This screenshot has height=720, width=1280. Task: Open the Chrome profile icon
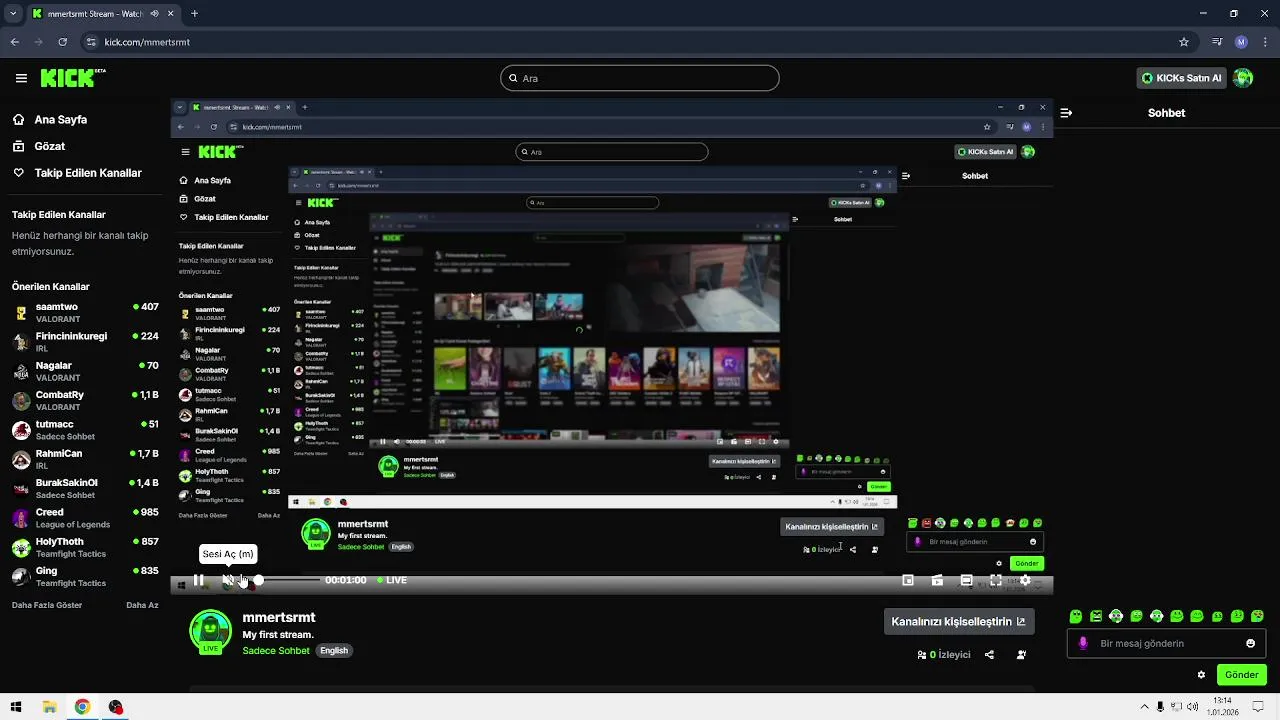point(1241,42)
